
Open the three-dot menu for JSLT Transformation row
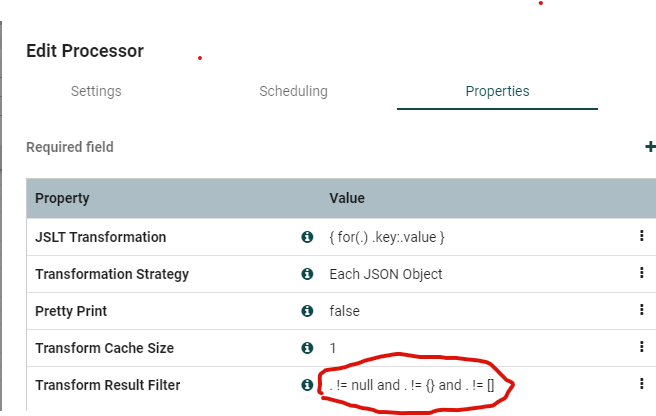click(641, 237)
